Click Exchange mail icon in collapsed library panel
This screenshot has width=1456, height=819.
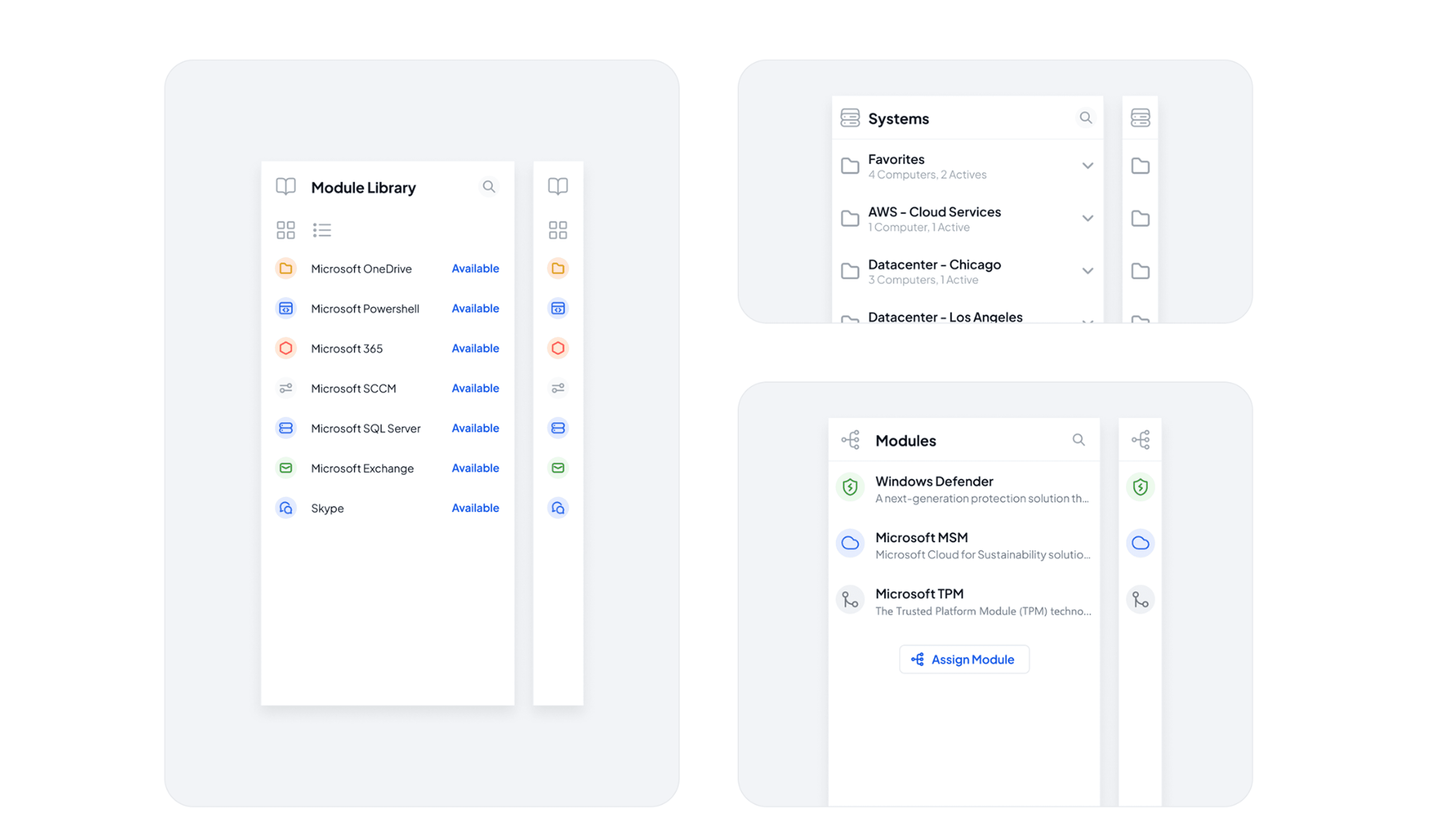tap(558, 468)
